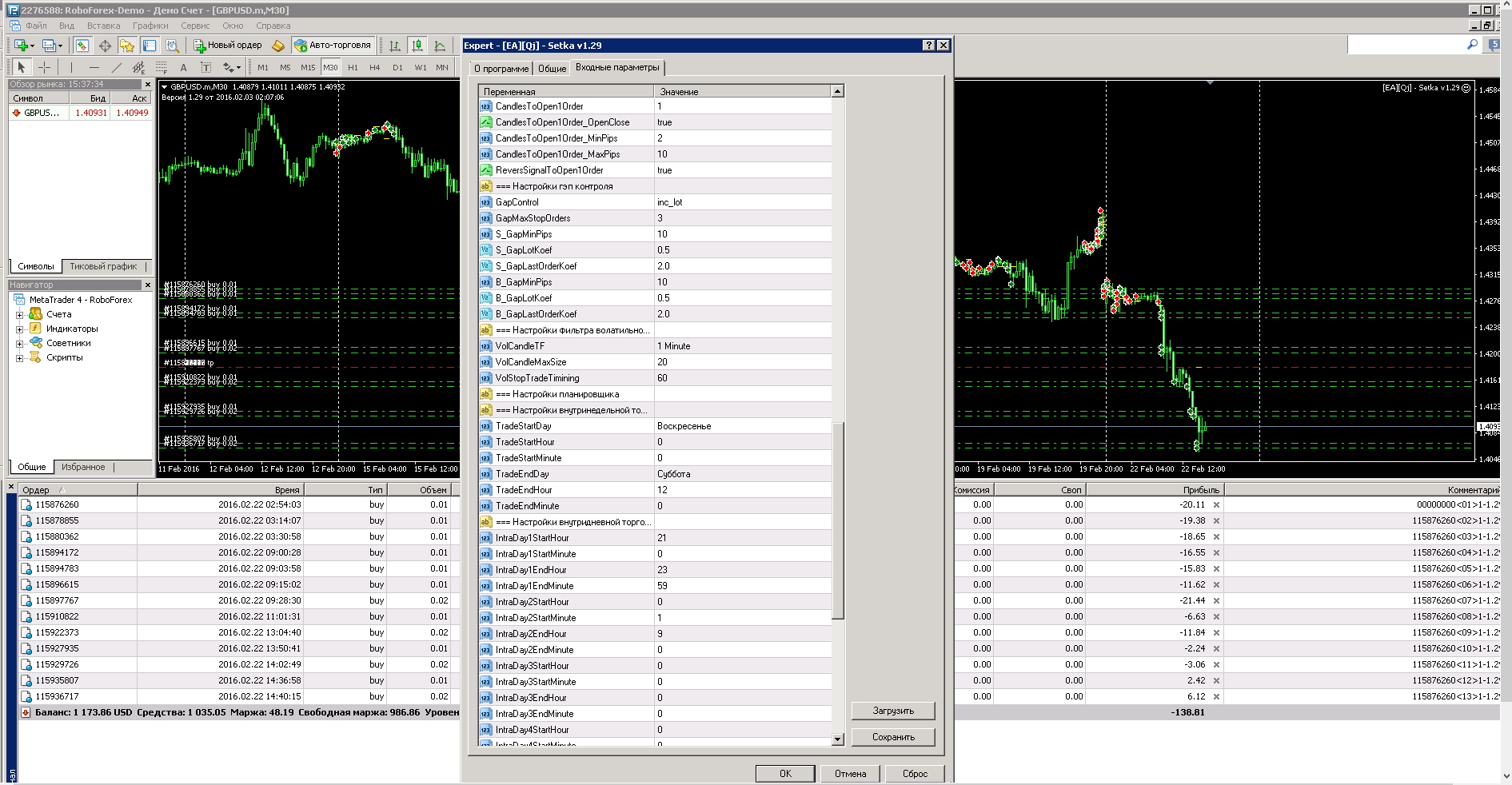Click scroll-up arrow of parameters list
The width and height of the screenshot is (1512, 785).
[838, 91]
